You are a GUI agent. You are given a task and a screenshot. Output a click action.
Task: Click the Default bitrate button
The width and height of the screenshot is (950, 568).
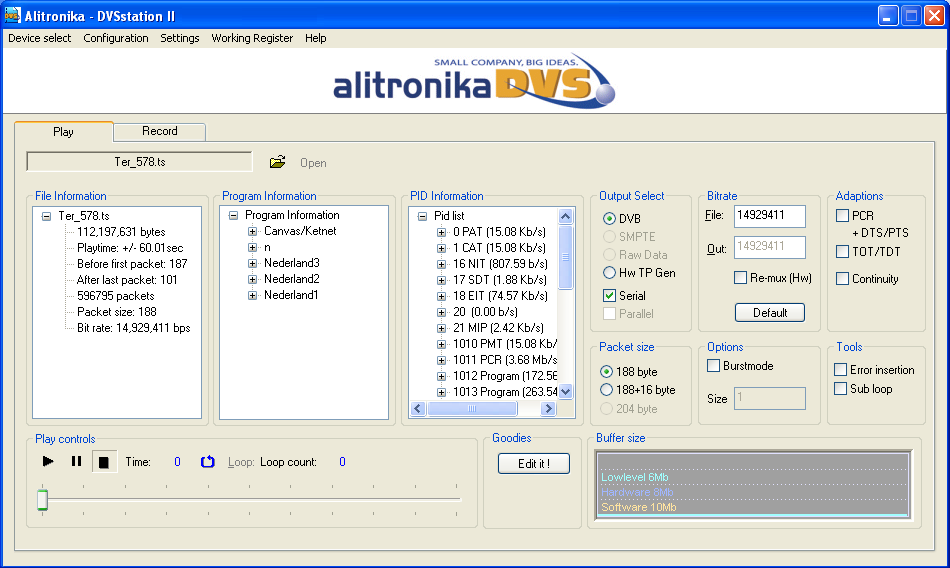[770, 313]
